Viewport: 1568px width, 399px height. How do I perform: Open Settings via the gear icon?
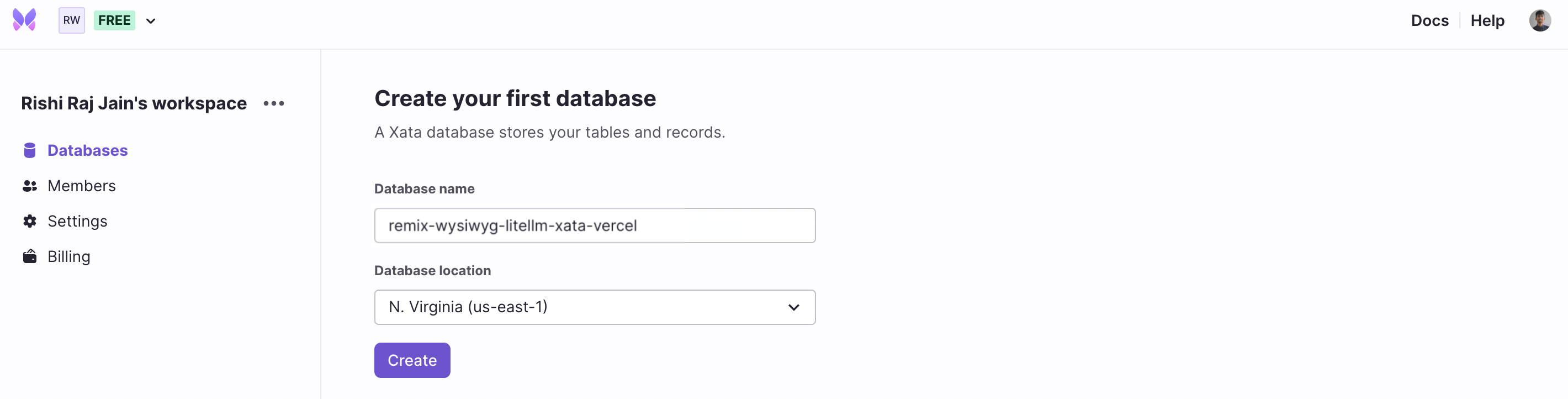(30, 221)
